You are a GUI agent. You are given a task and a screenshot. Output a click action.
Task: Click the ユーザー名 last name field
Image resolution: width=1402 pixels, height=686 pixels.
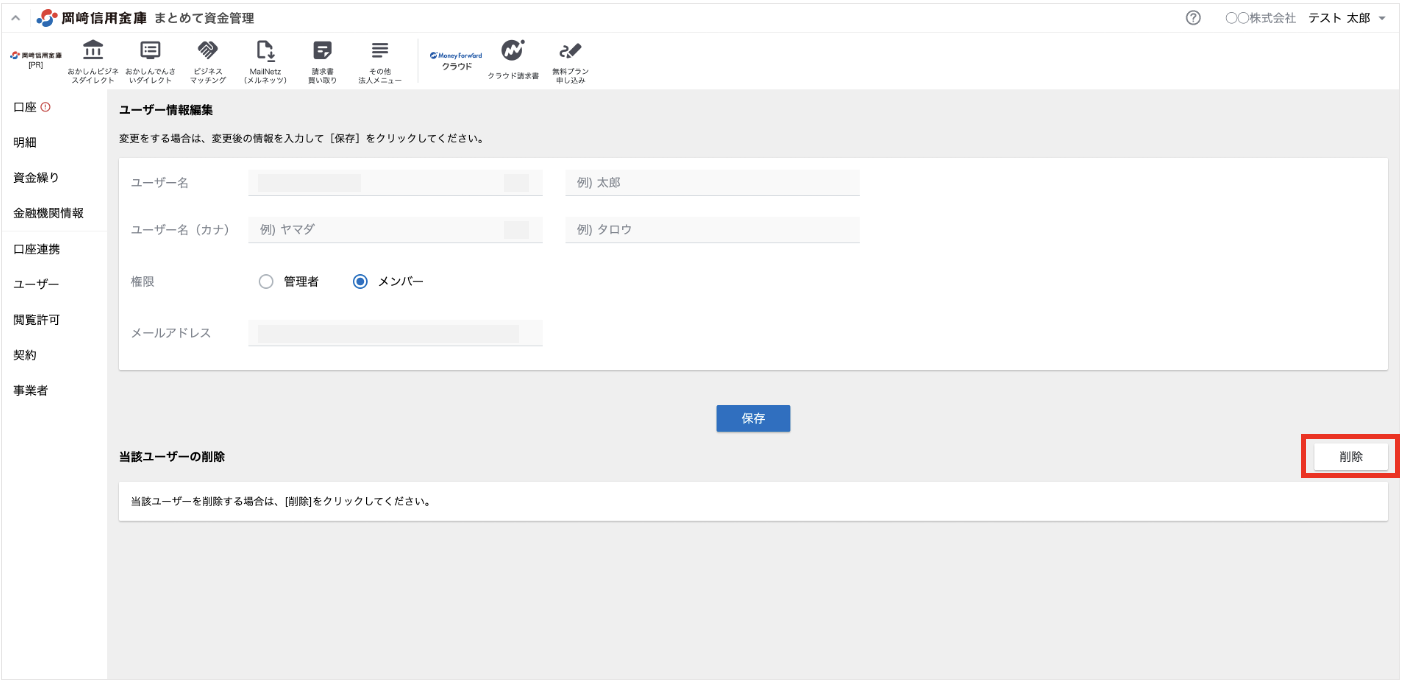(395, 183)
